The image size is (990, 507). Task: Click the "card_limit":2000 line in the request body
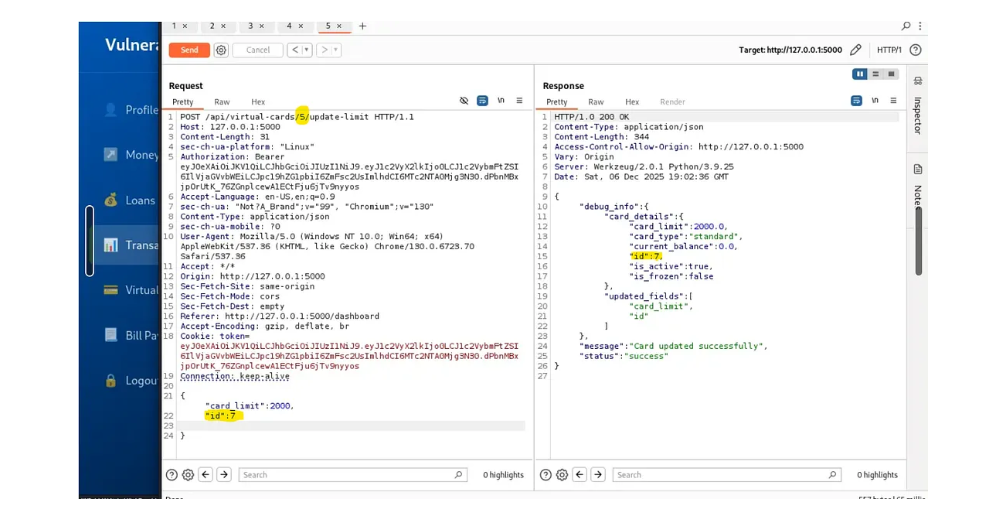click(250, 406)
